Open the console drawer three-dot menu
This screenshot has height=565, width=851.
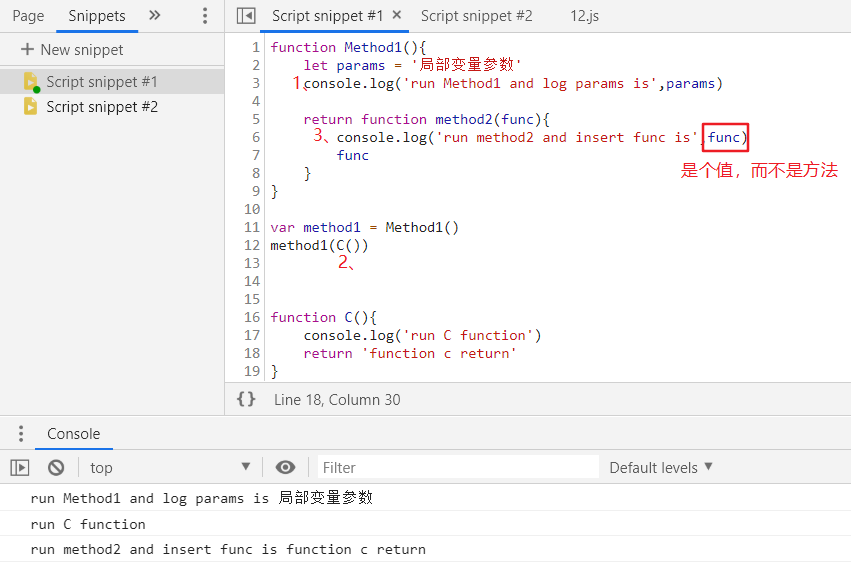point(19,434)
